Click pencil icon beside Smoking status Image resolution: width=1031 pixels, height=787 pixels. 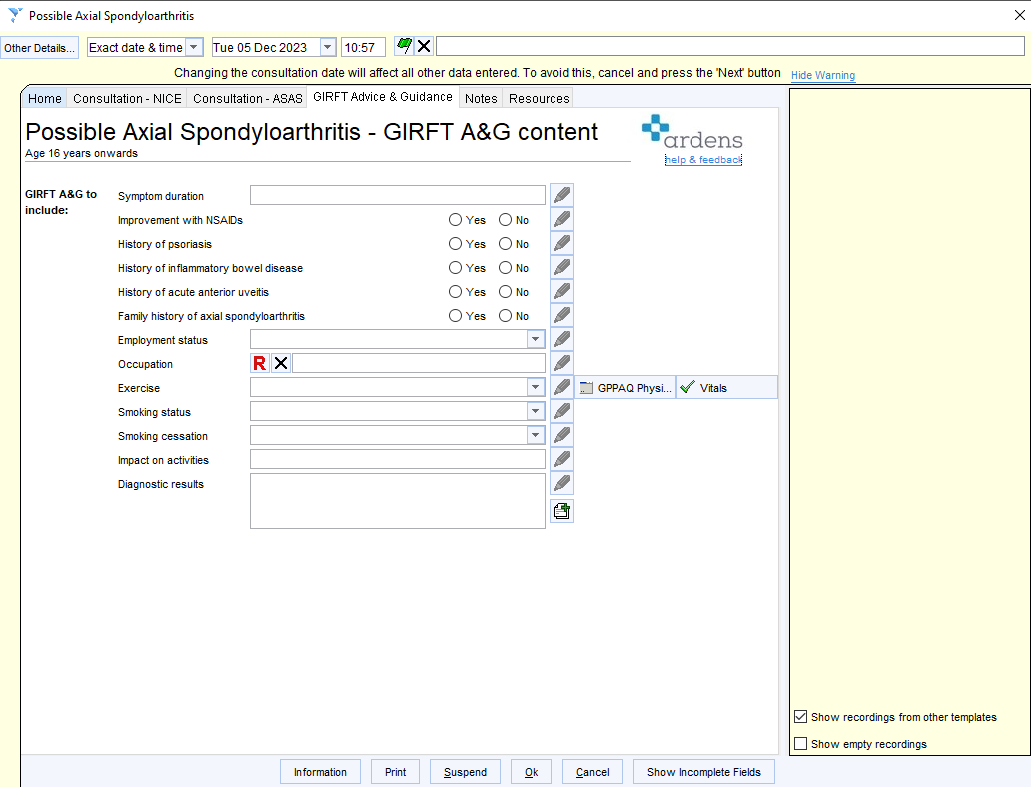[562, 411]
